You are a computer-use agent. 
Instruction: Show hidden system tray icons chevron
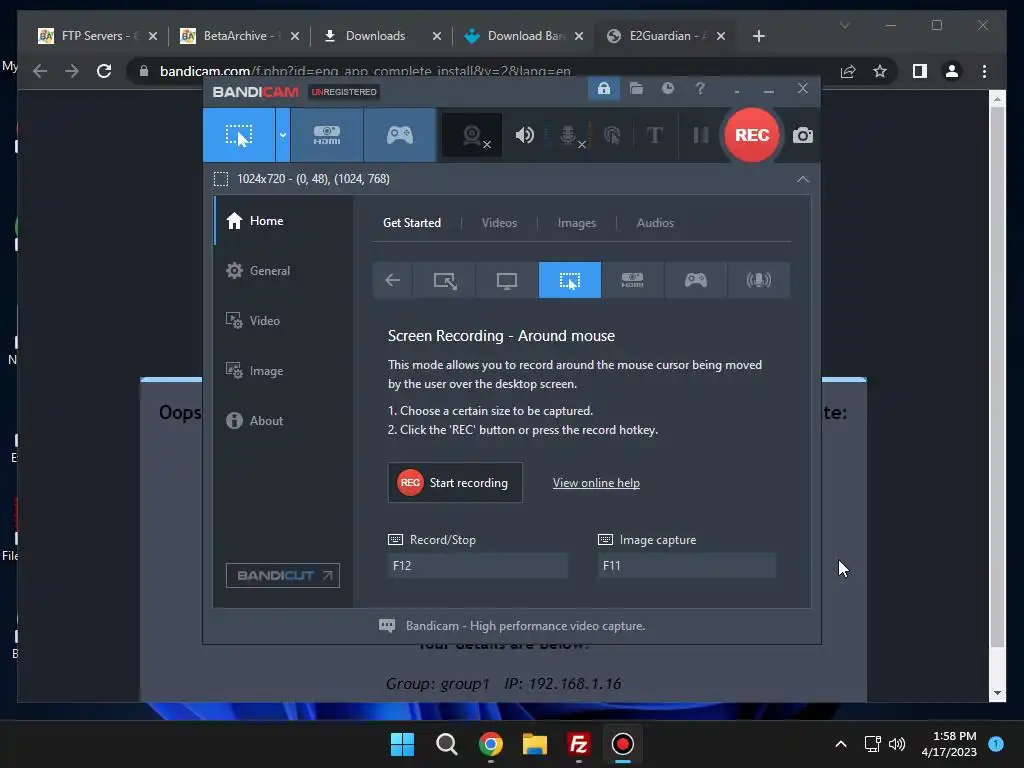841,744
